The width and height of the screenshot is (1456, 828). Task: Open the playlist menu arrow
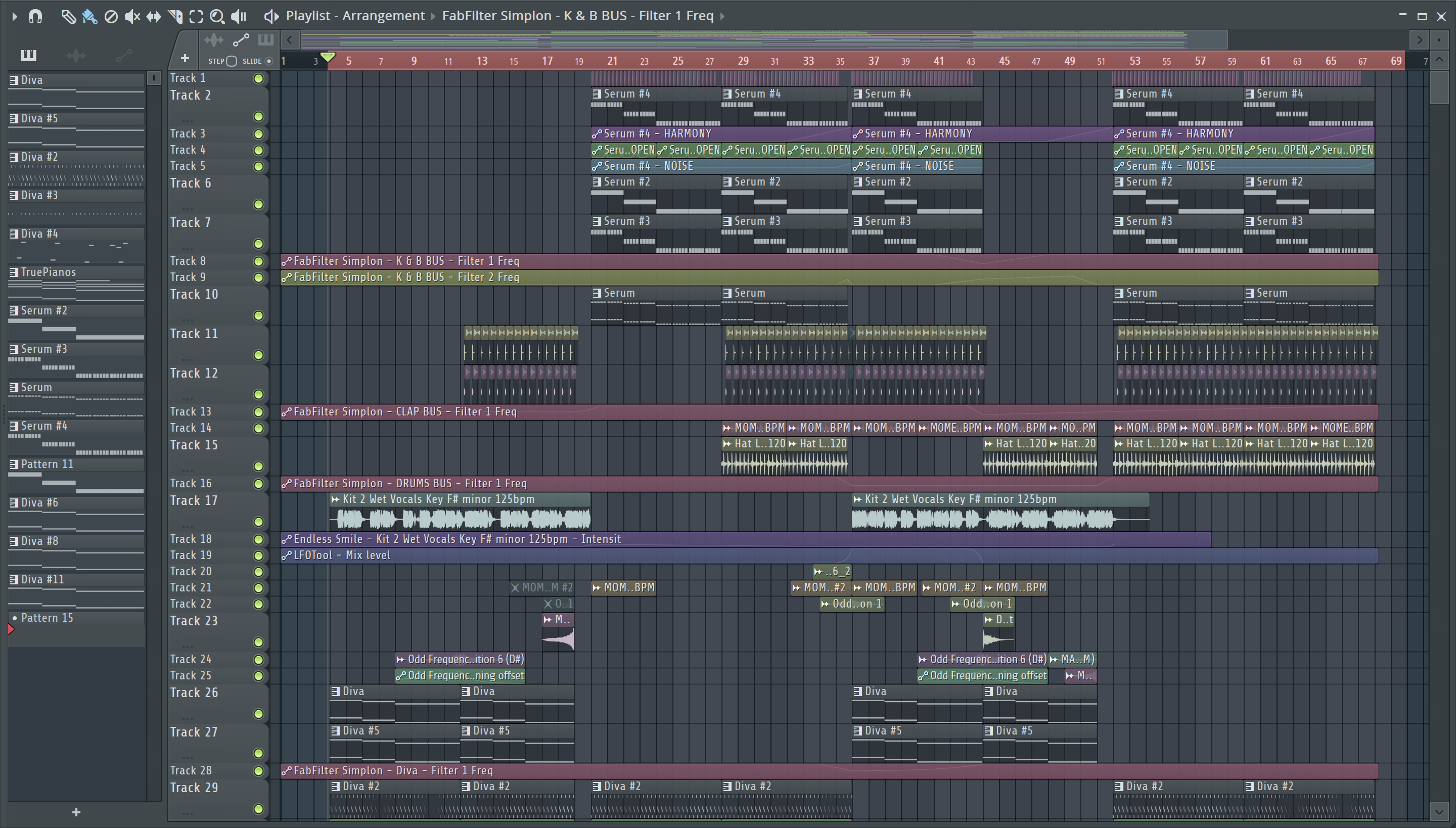(15, 17)
